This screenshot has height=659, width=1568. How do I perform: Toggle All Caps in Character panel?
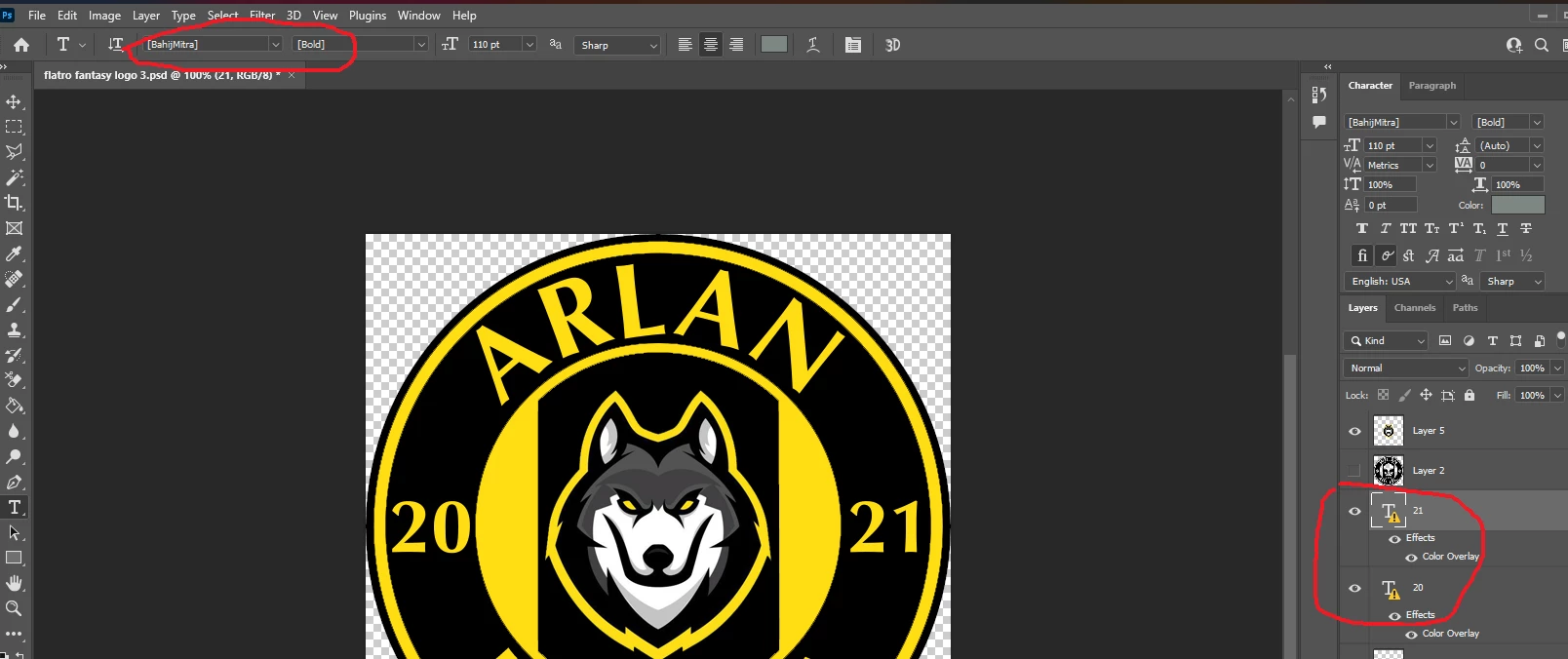tap(1408, 228)
